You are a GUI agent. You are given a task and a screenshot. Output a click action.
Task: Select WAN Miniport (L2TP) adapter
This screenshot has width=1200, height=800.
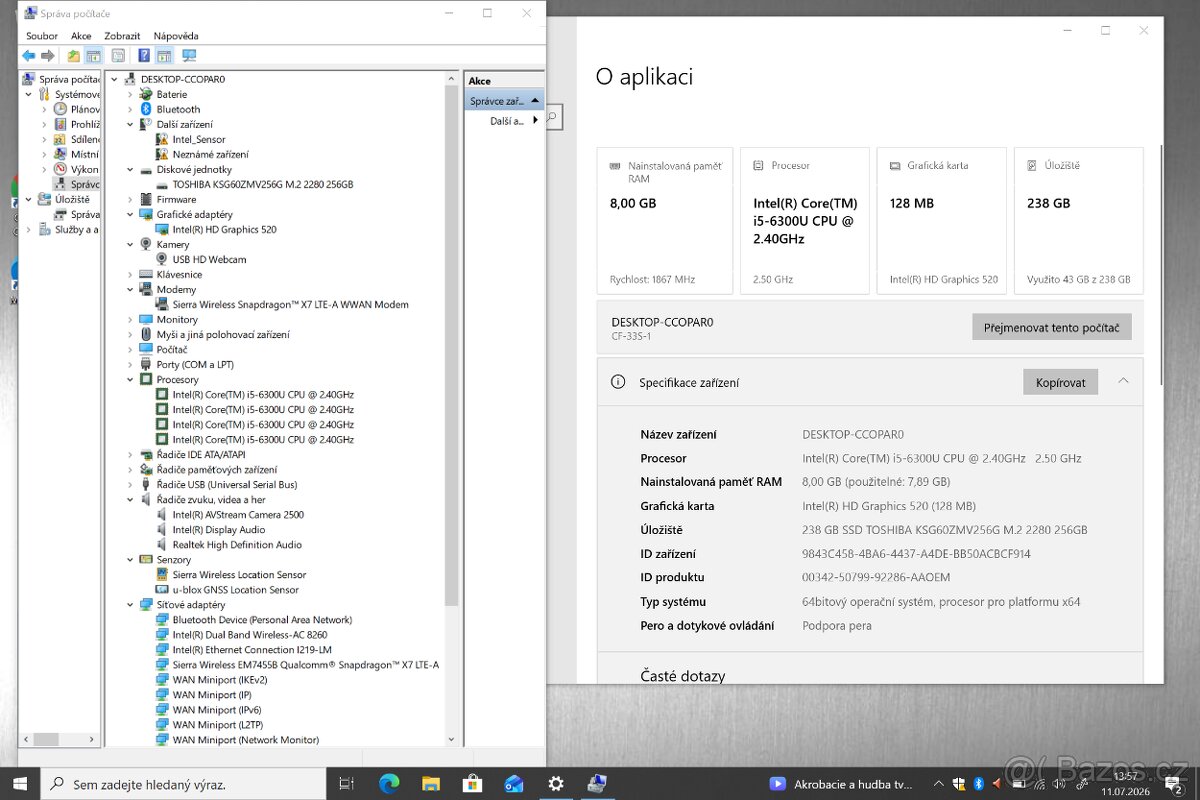(x=217, y=724)
